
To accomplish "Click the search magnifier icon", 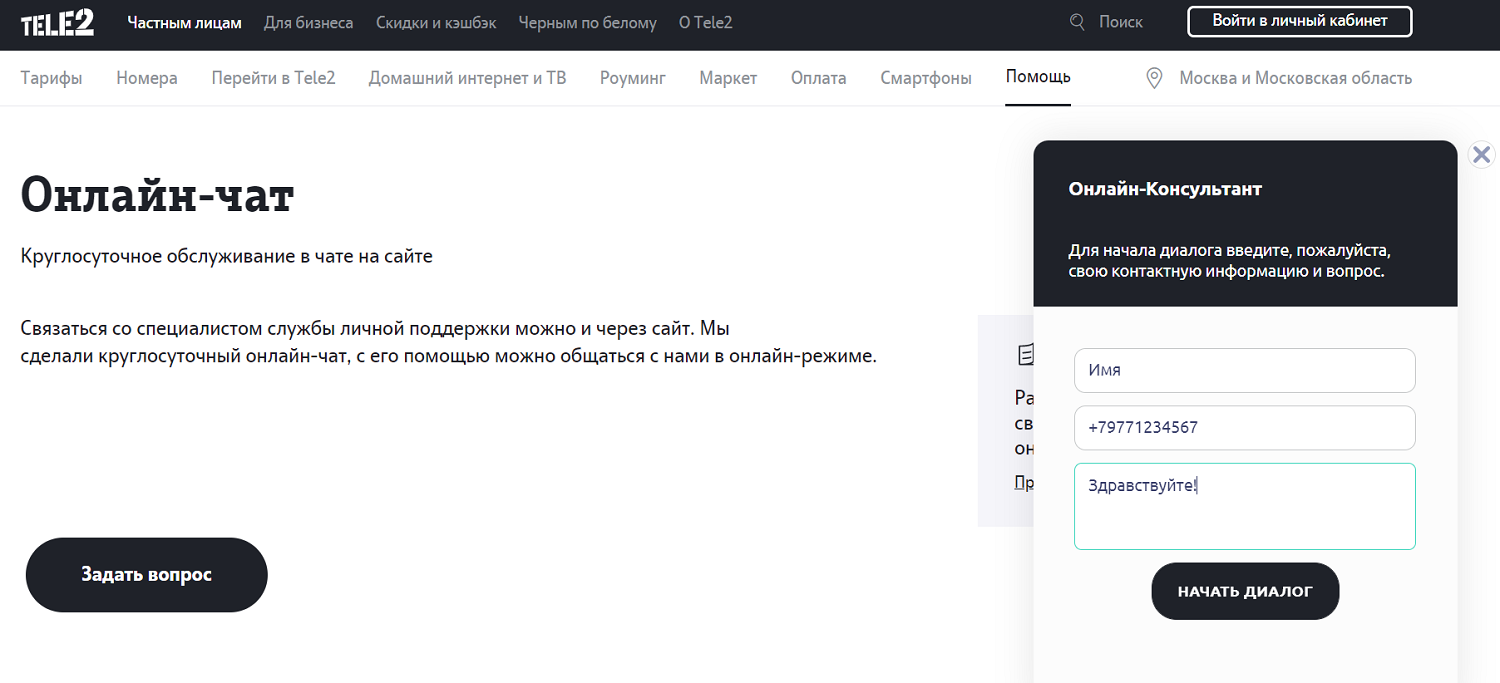I will pyautogui.click(x=1077, y=22).
